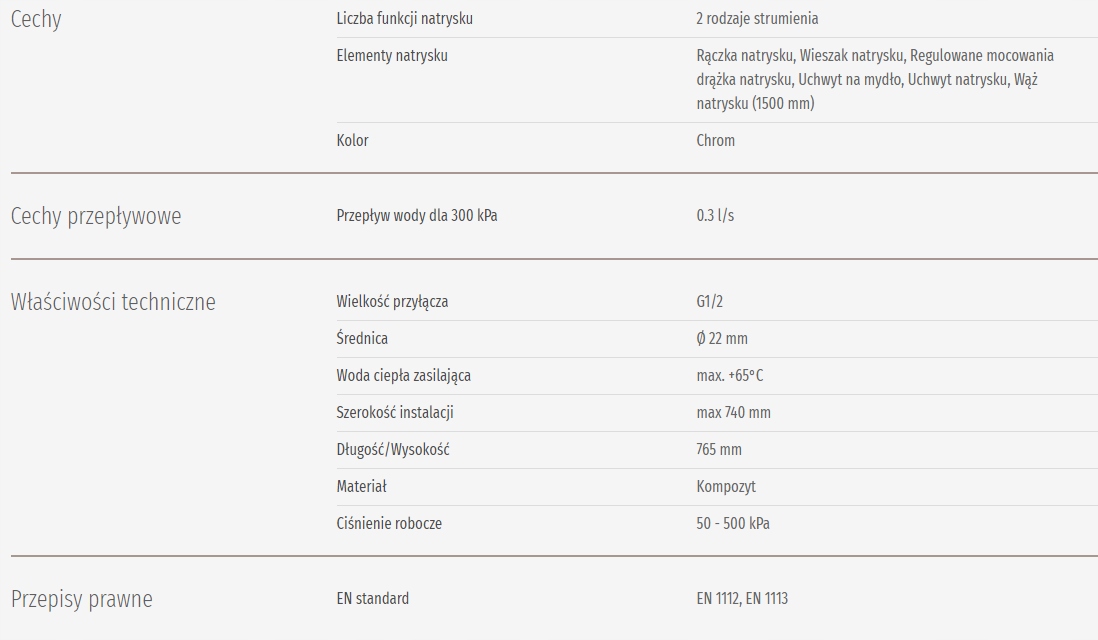1098x640 pixels.
Task: Click the Cechy przepływowe section heading
Action: coord(96,216)
